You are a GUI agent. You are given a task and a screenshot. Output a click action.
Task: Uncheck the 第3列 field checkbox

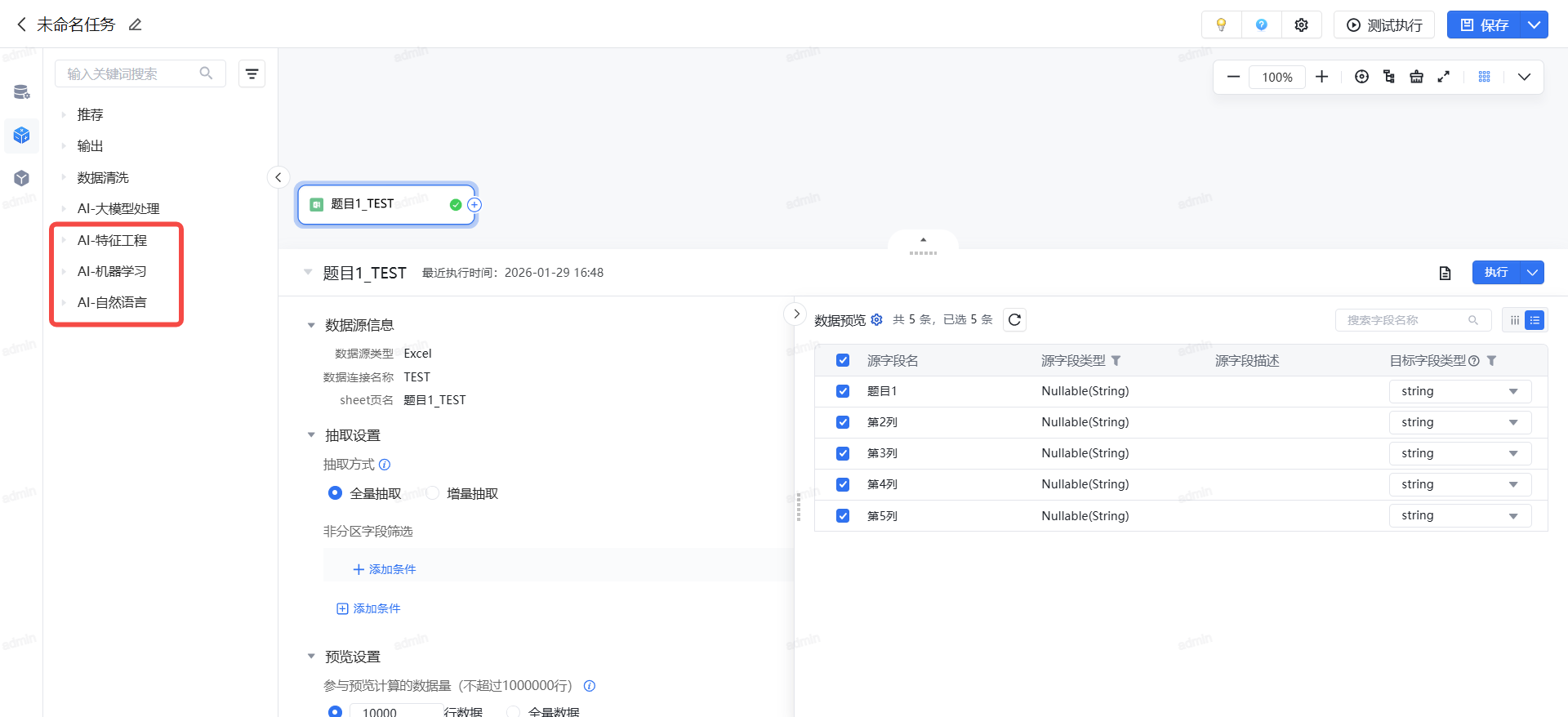843,453
